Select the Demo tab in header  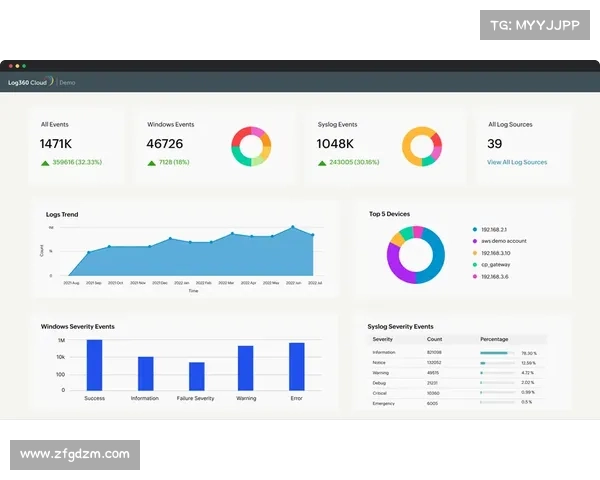point(67,82)
